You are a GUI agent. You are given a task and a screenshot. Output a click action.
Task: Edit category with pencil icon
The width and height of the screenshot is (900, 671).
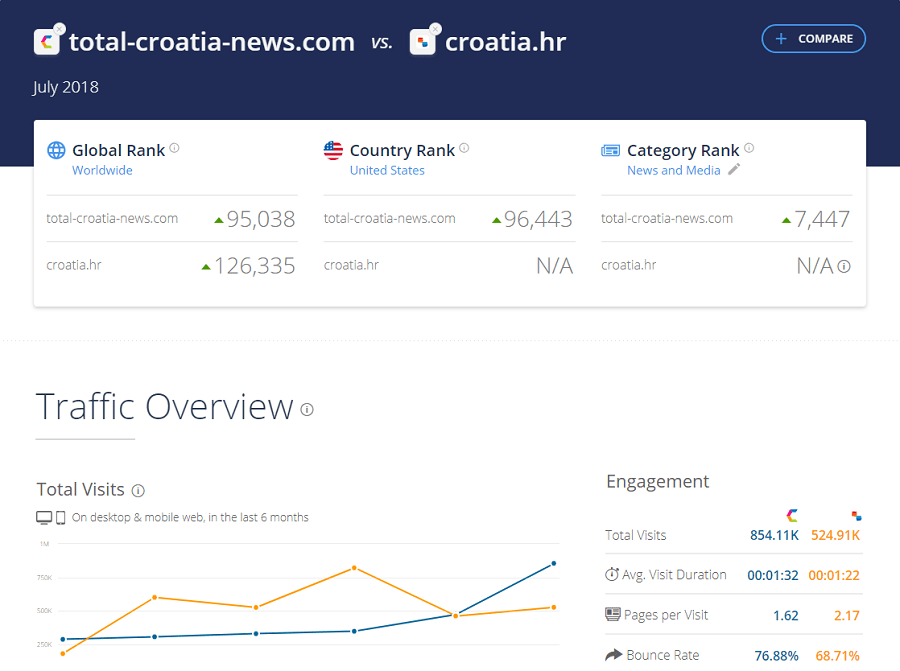pyautogui.click(x=734, y=169)
